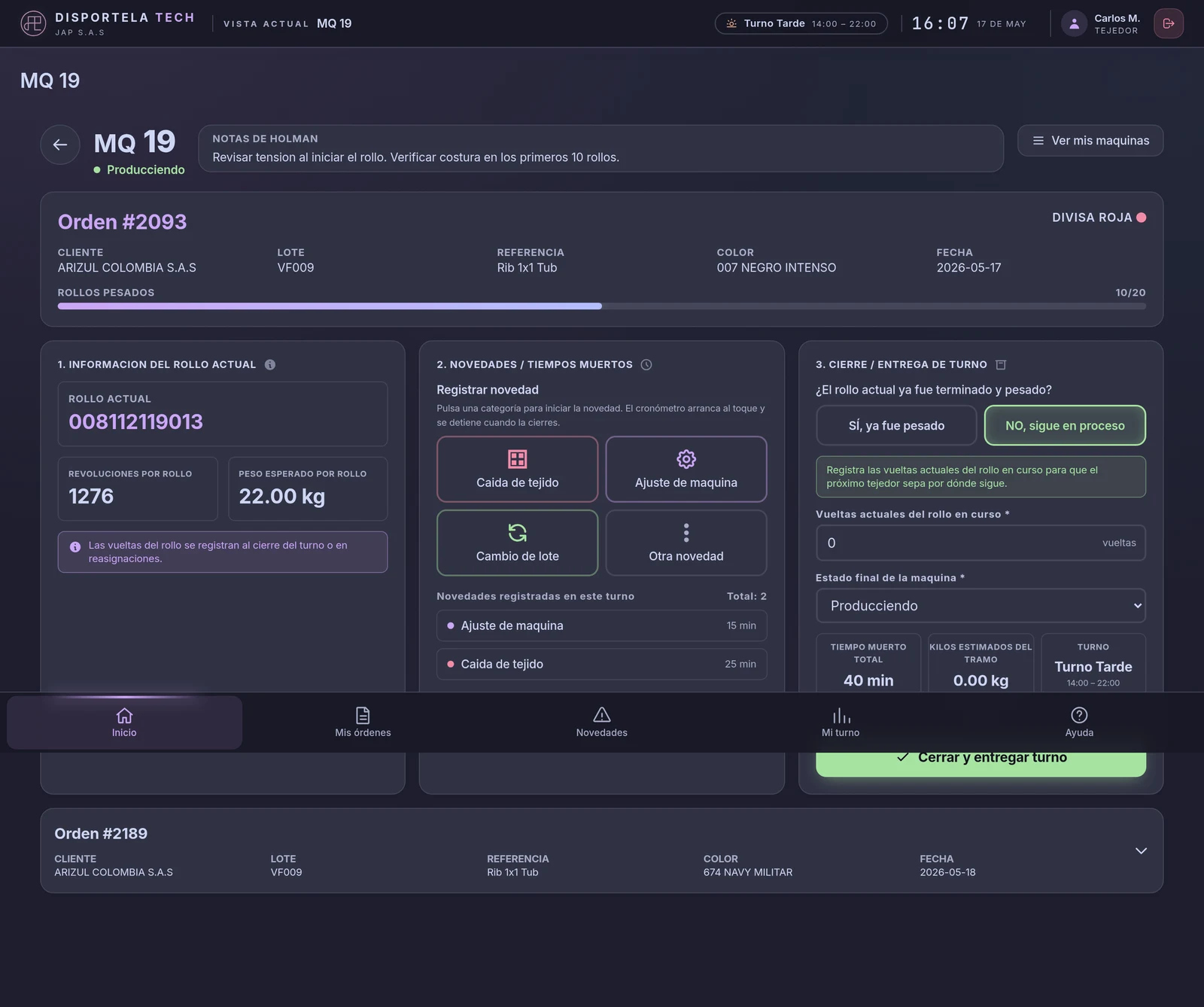
Task: Select the 'Caida de tejido' 25 min entry
Action: (602, 664)
